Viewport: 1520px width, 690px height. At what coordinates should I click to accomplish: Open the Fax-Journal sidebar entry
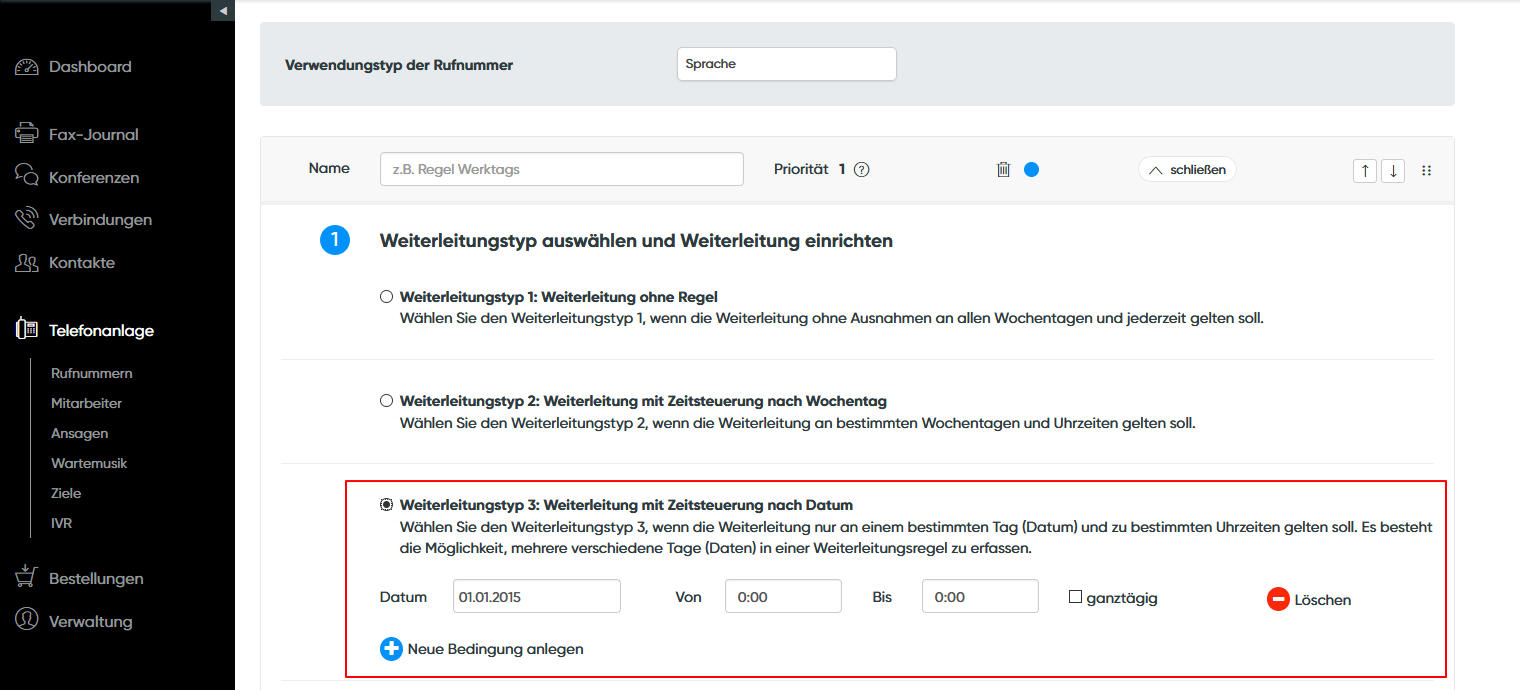93,135
